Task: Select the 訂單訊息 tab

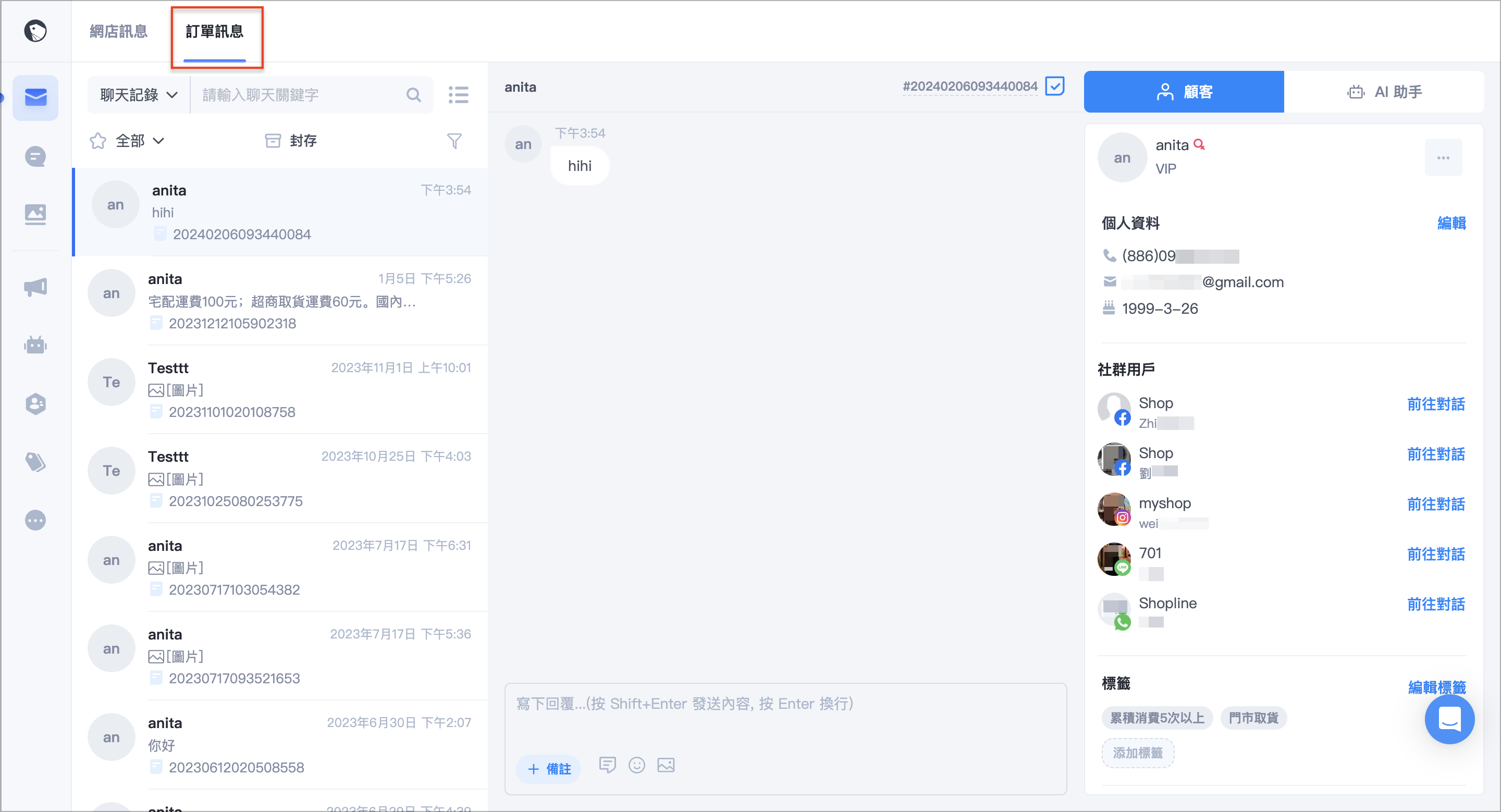Action: (x=214, y=31)
